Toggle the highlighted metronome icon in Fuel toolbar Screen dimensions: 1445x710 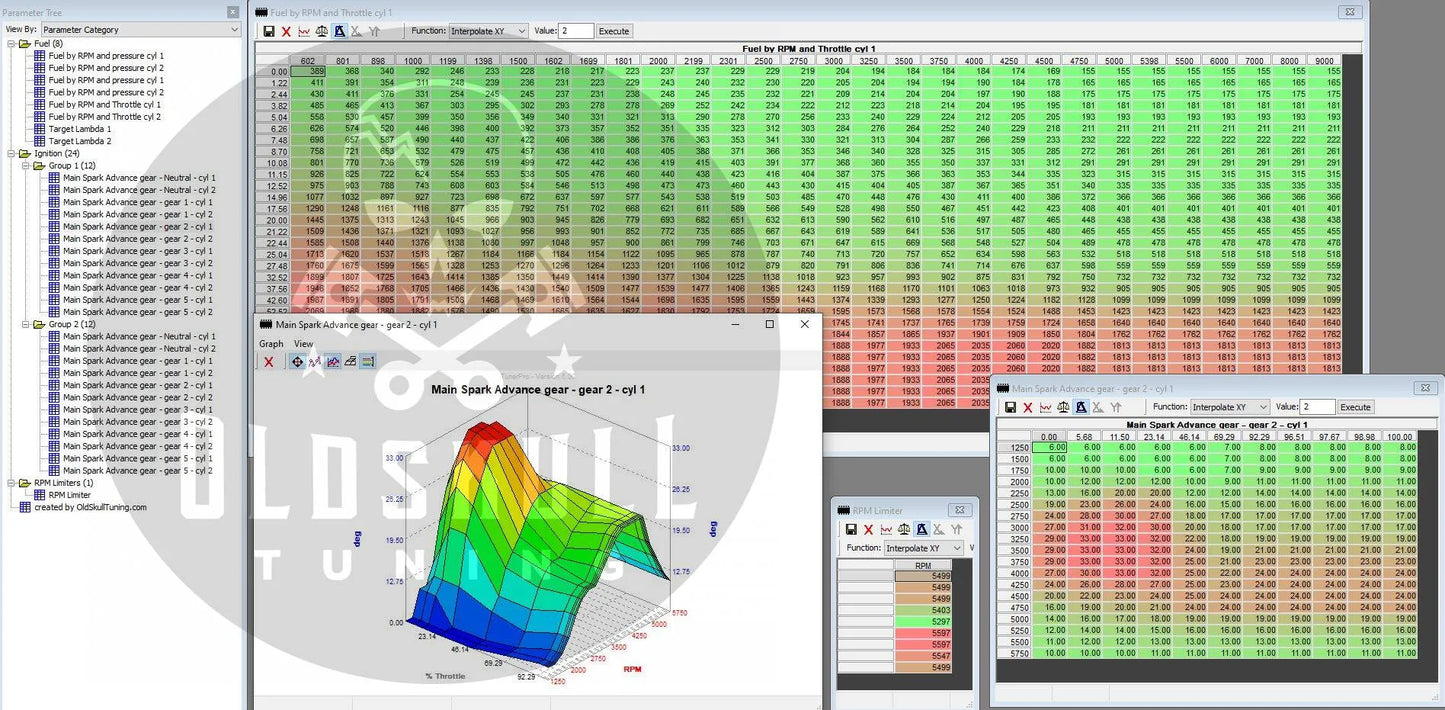pos(340,31)
